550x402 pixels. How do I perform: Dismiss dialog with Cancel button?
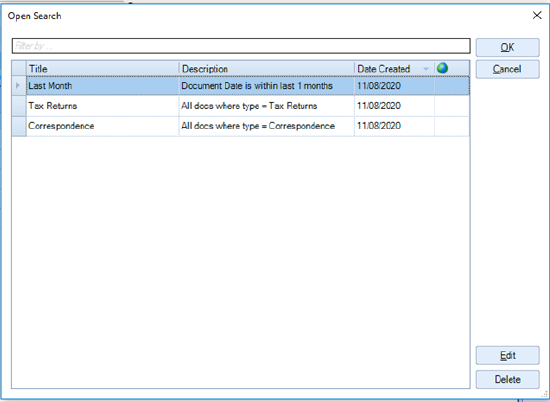tap(507, 69)
